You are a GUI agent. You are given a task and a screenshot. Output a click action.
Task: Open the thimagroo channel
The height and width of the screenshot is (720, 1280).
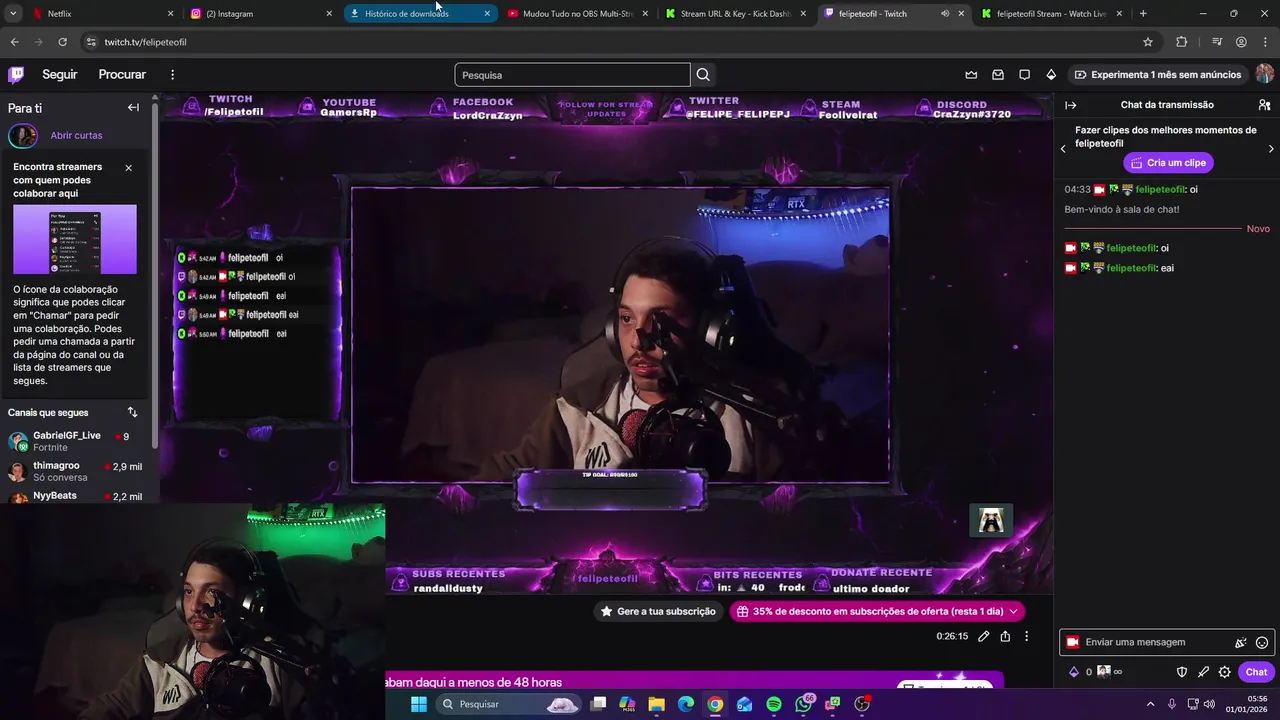pyautogui.click(x=75, y=471)
